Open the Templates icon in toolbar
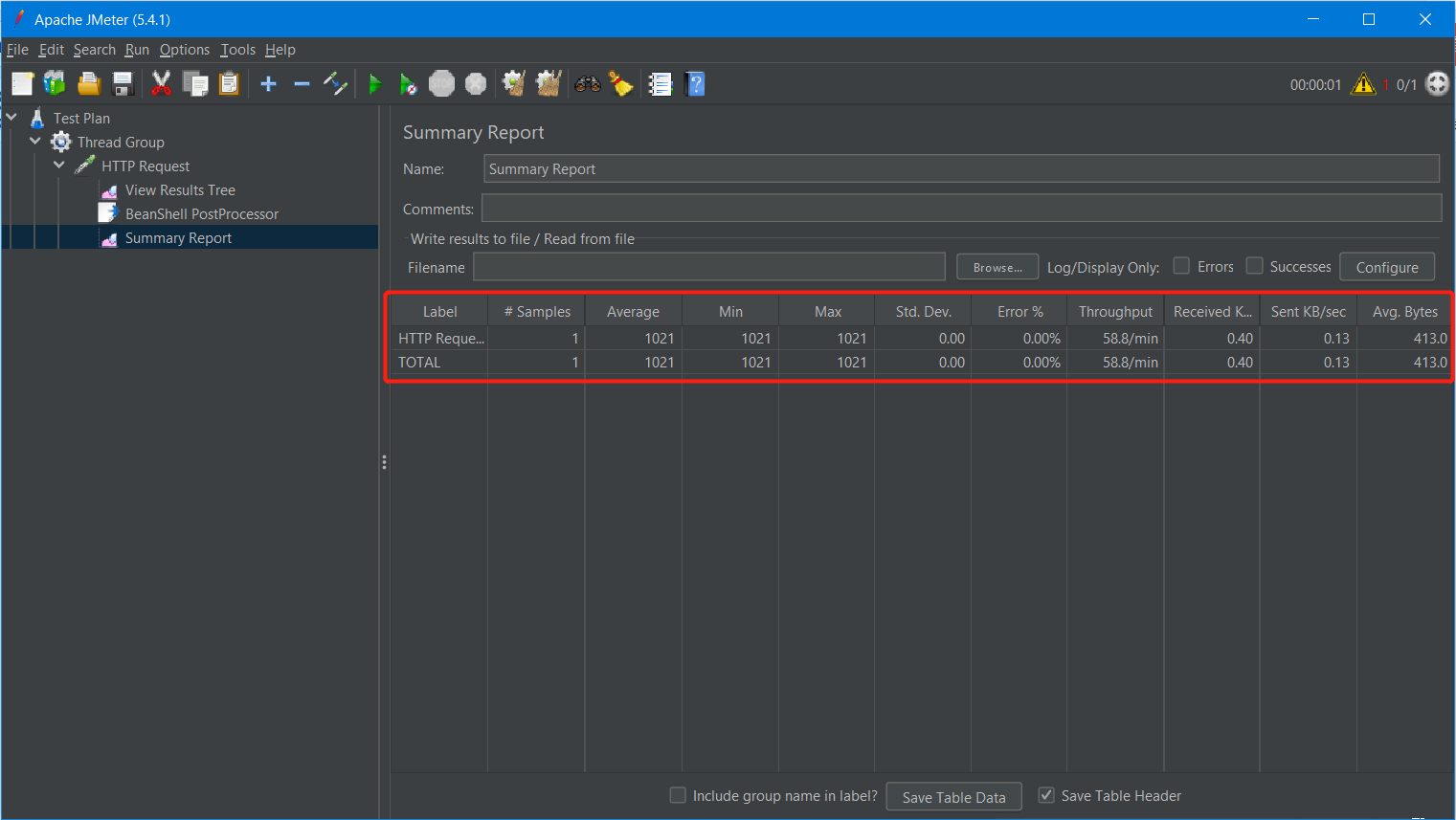 (55, 84)
